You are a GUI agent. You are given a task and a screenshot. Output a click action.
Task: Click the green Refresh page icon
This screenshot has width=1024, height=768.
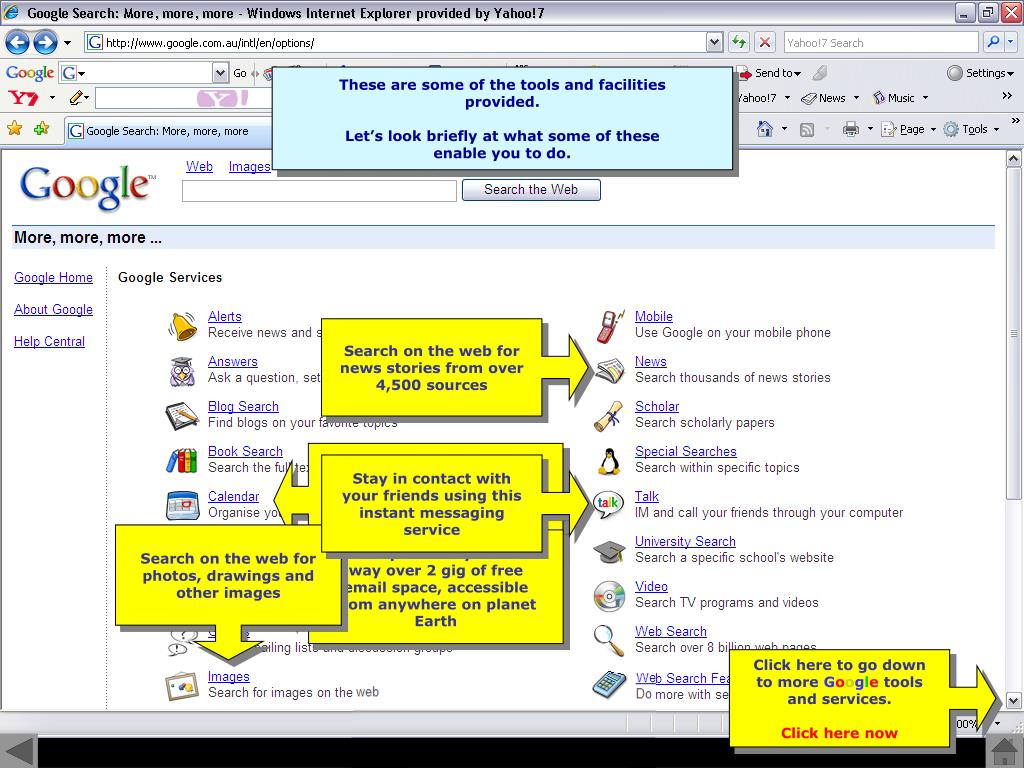pos(739,43)
